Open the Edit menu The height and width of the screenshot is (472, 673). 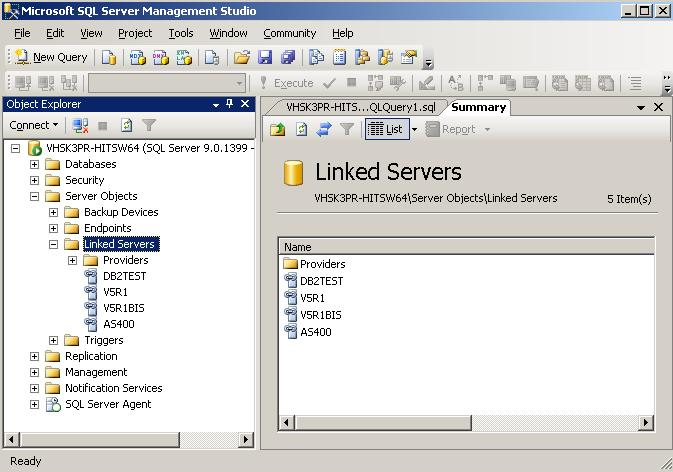55,33
